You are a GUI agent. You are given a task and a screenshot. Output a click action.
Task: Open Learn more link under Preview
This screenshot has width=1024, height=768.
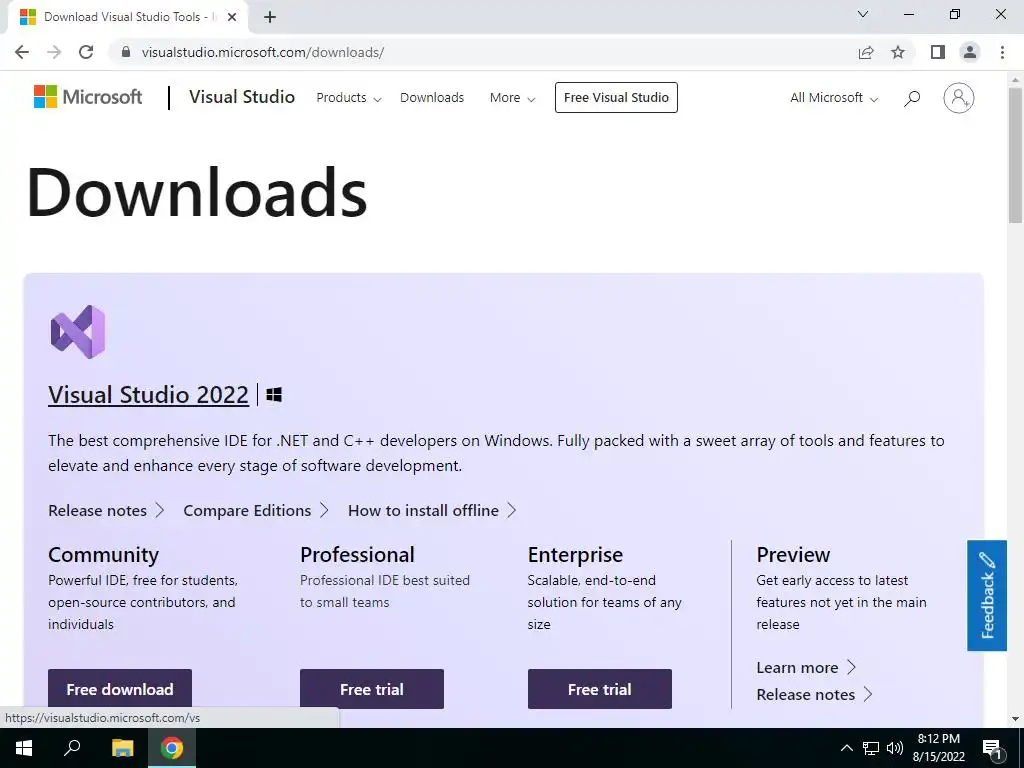(806, 667)
